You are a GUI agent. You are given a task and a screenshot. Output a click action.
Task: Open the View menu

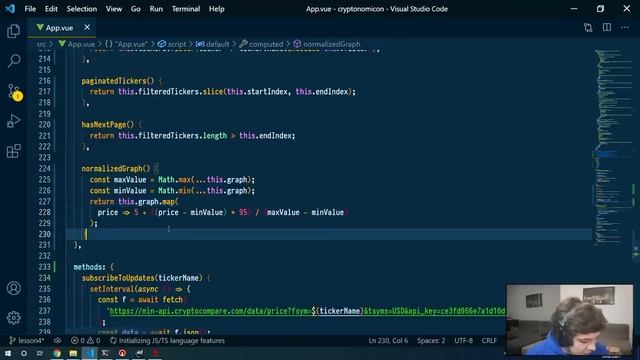click(x=114, y=9)
